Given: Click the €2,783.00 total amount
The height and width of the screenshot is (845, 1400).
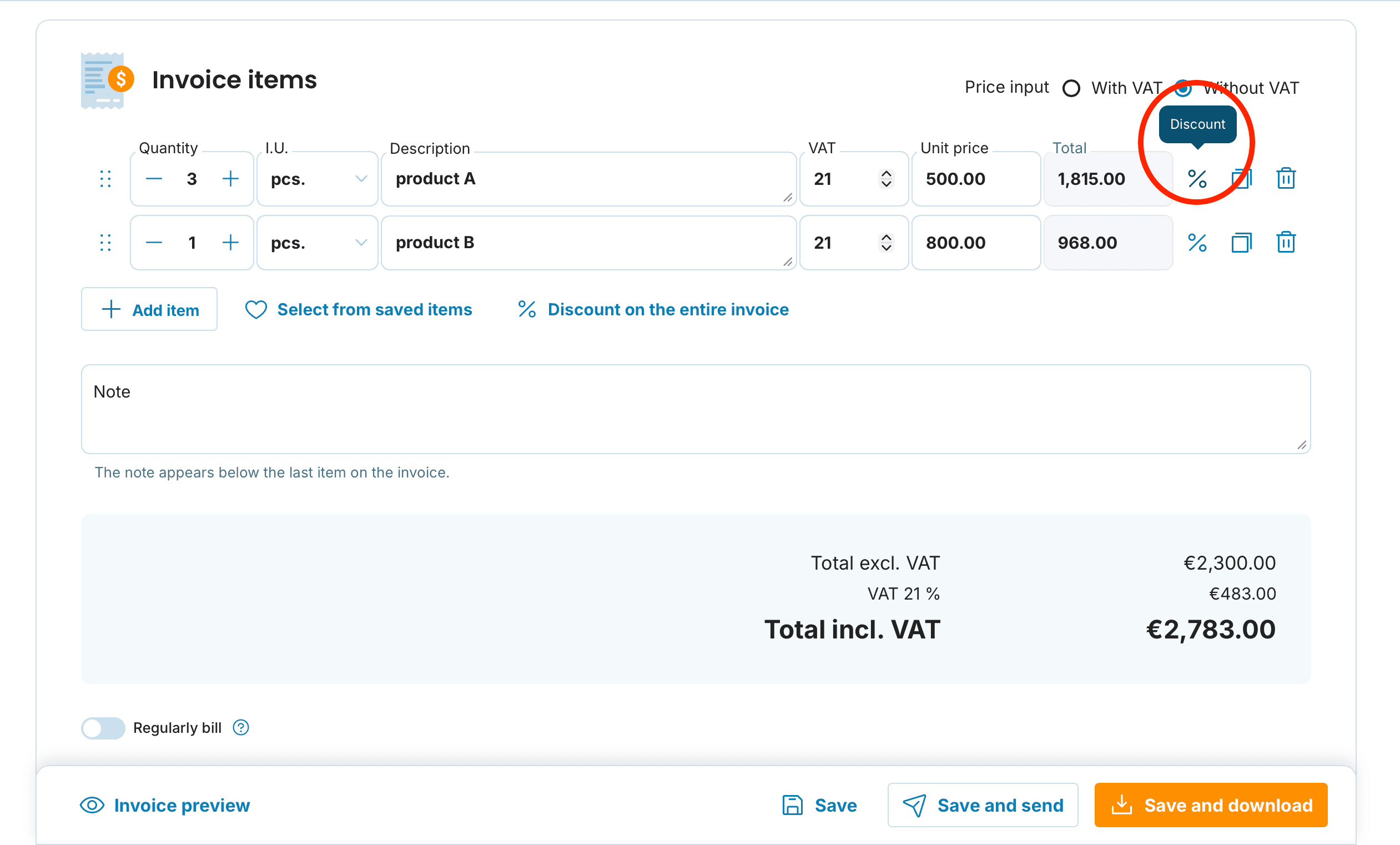Looking at the screenshot, I should tap(1210, 630).
